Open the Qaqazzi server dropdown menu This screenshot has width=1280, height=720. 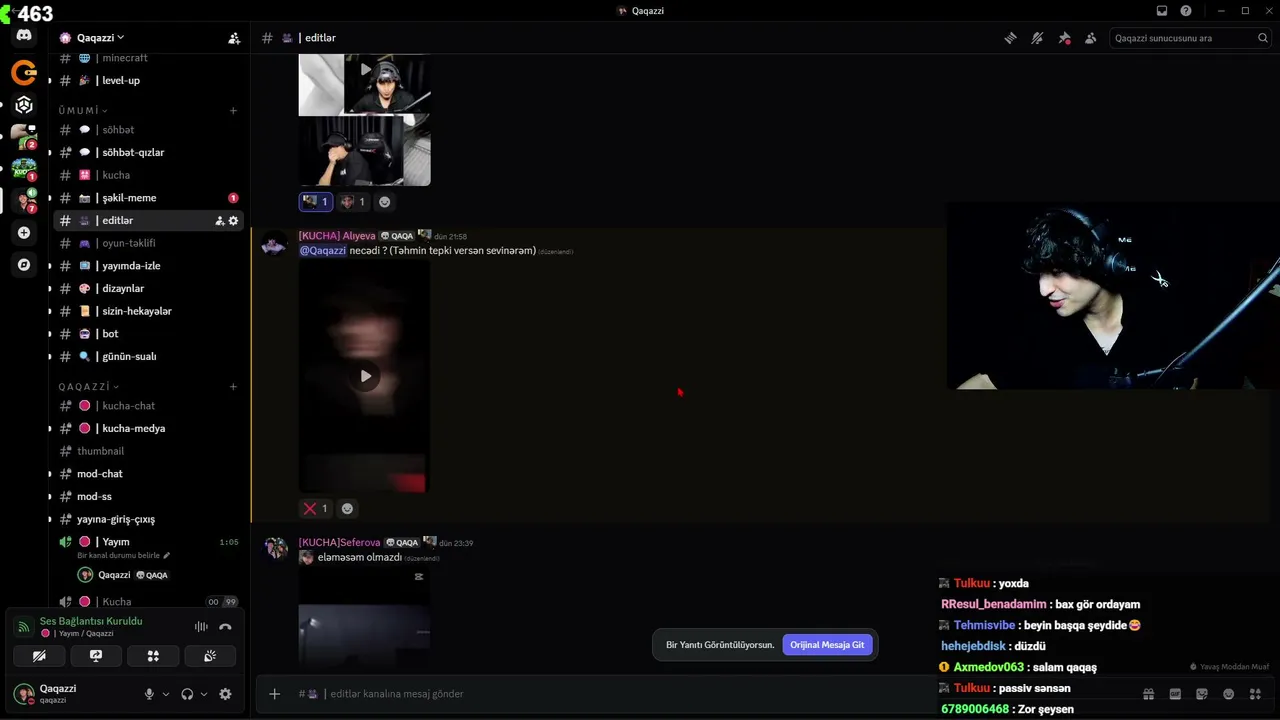tap(100, 38)
